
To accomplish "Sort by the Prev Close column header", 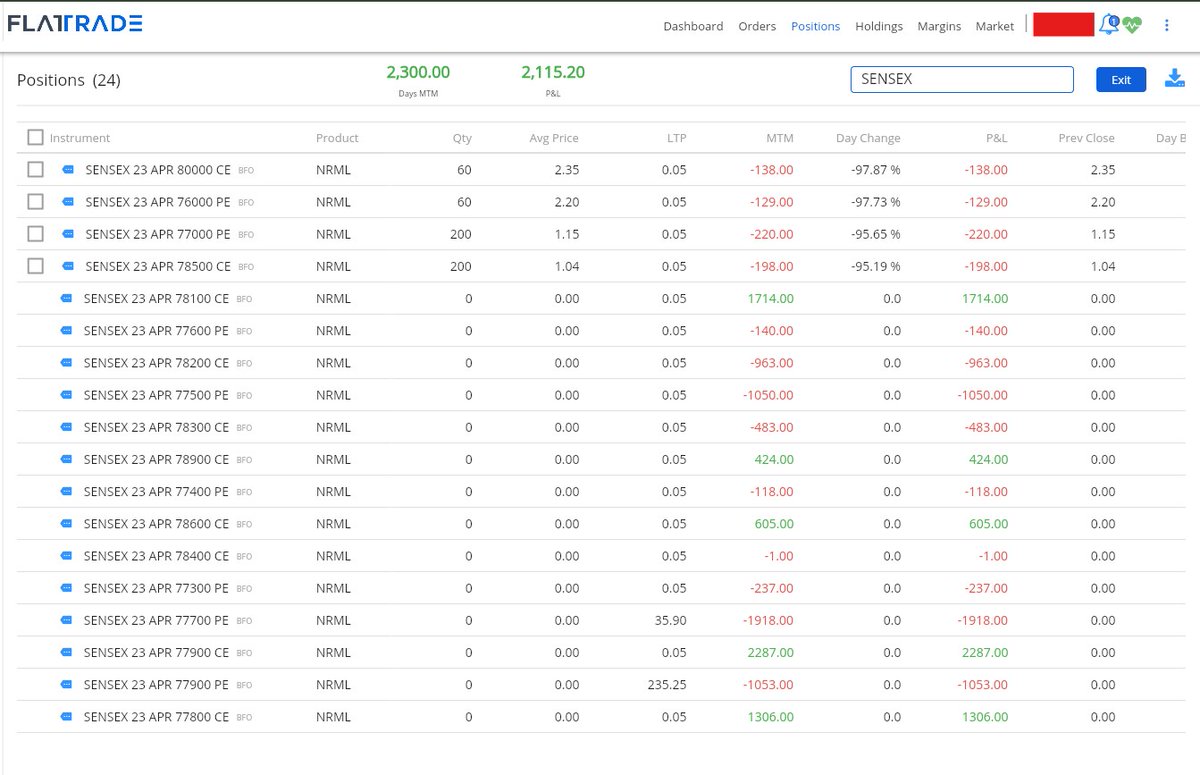I will point(1086,138).
